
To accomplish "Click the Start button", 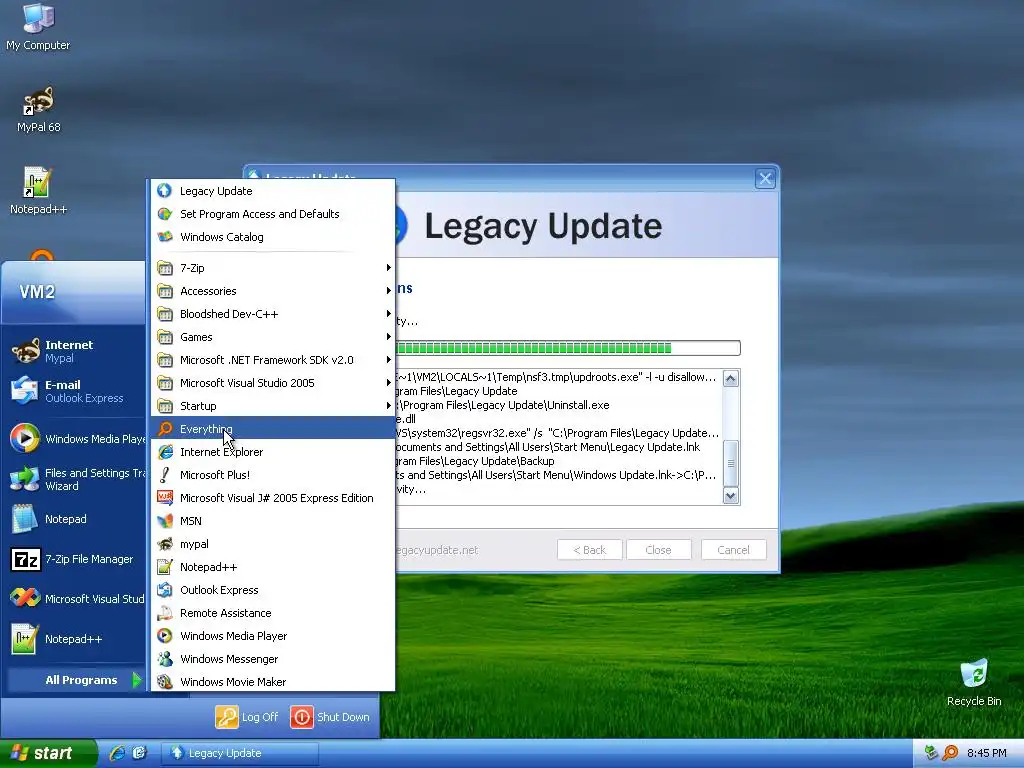I will 47,753.
